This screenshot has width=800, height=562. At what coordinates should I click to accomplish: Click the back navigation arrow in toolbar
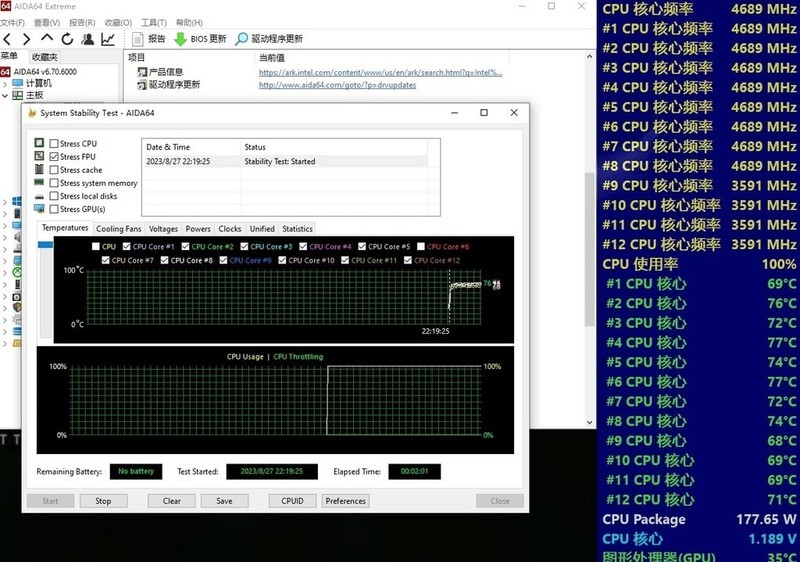[x=8, y=39]
